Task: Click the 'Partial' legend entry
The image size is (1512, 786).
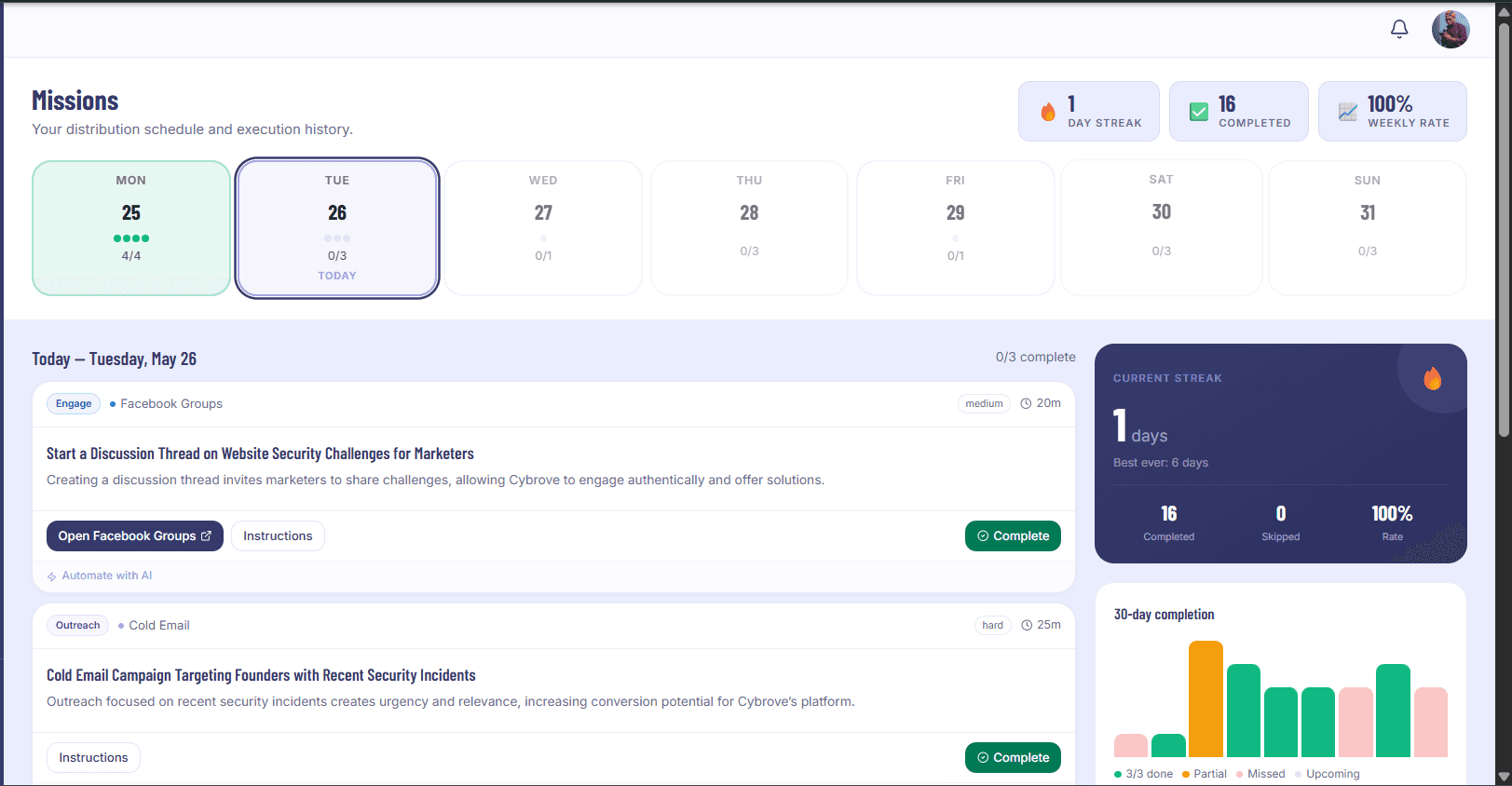Action: tap(1204, 774)
